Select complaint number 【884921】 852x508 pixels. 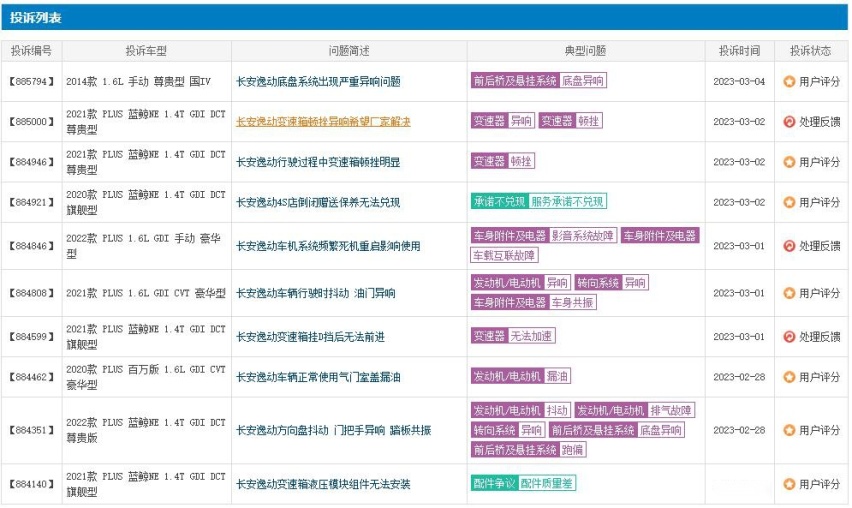32,202
